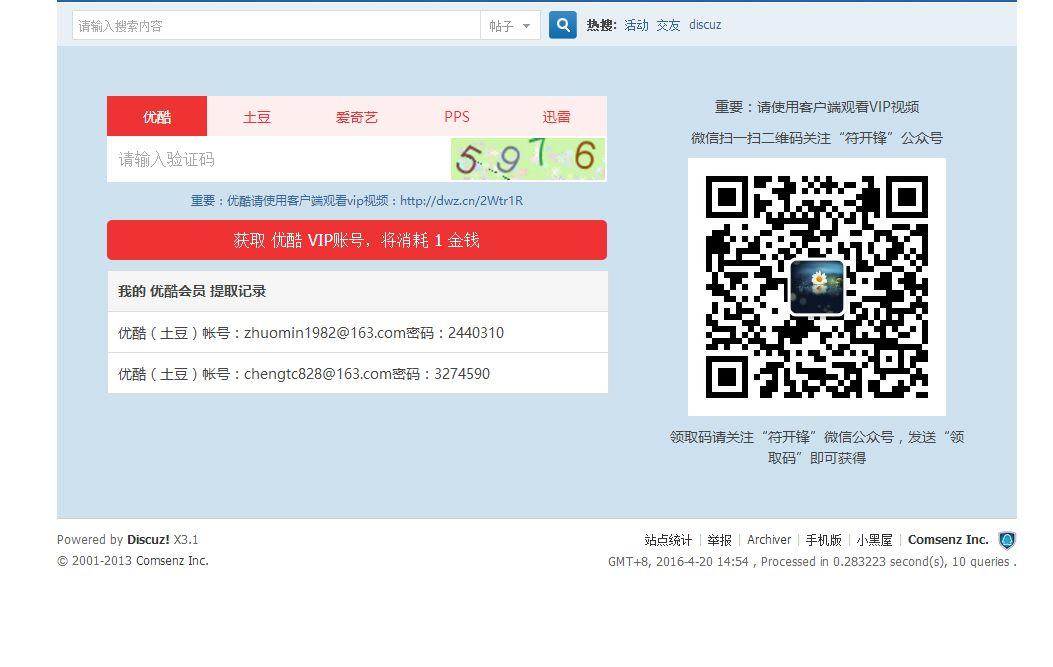Open the 小黑屋 footer link

click(874, 540)
